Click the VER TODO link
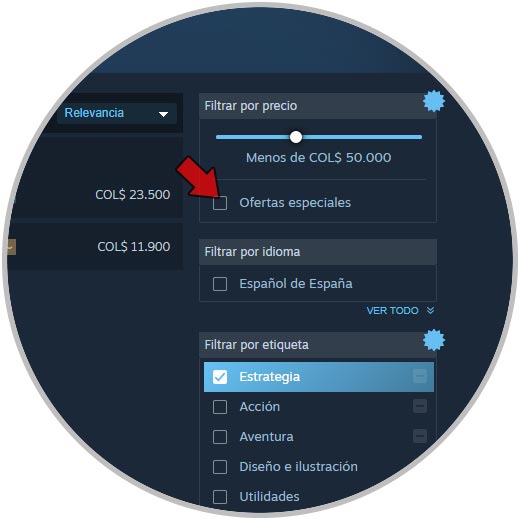Screen dimensions: 520x520 pos(392,311)
